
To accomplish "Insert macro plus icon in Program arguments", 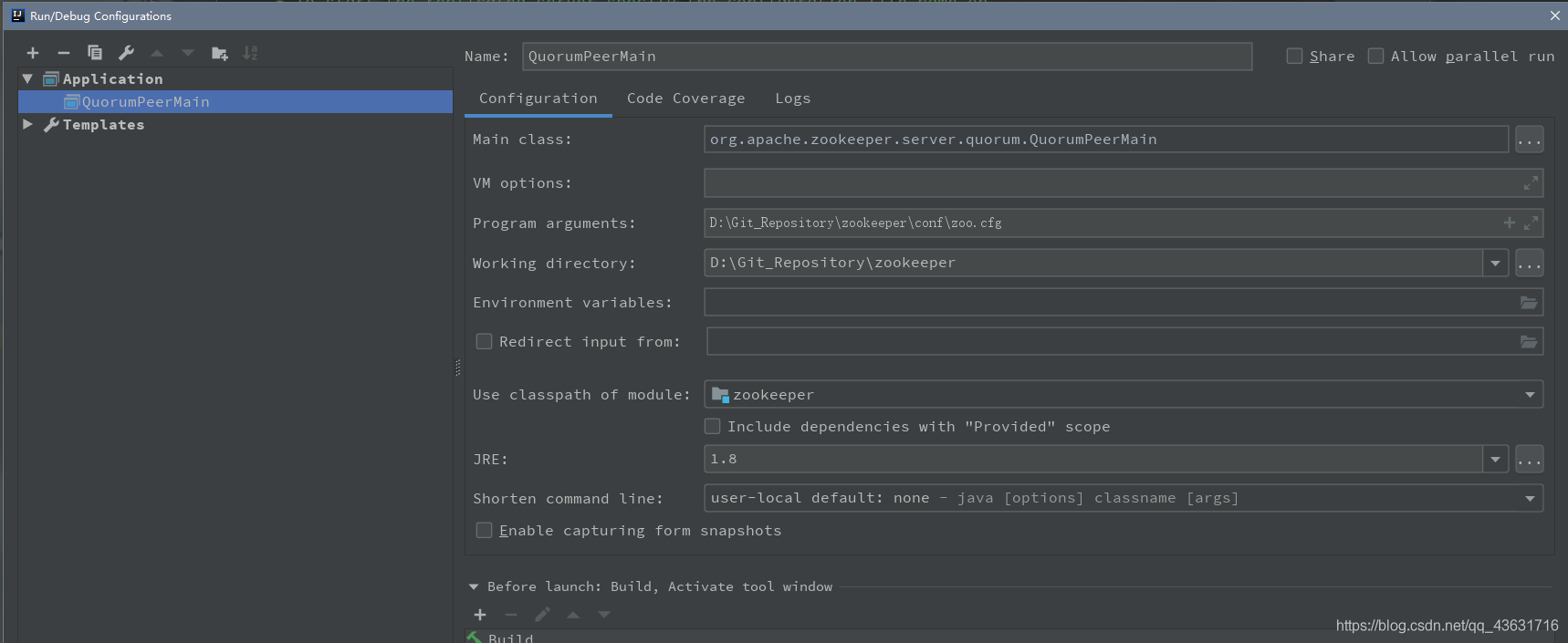I will [x=1510, y=223].
